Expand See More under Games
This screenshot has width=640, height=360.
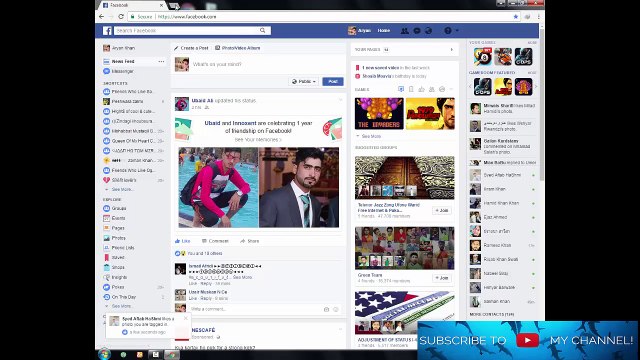(371, 136)
